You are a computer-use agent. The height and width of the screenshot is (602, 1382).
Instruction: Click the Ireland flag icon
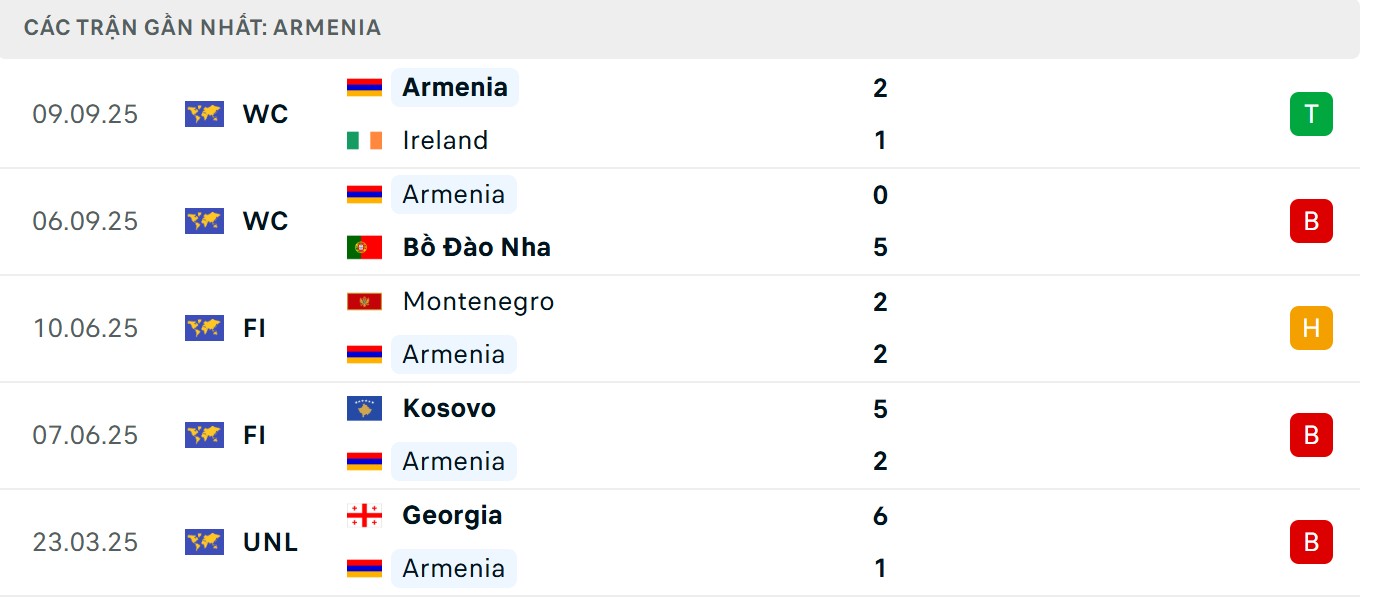[364, 140]
